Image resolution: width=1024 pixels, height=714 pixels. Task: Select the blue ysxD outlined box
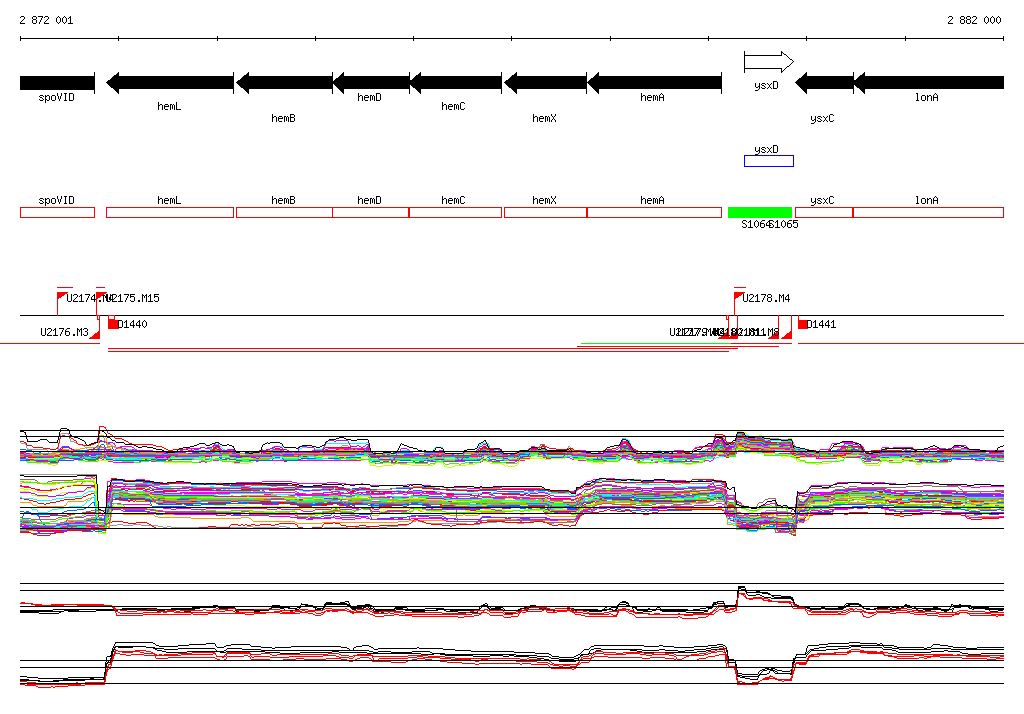pos(768,161)
